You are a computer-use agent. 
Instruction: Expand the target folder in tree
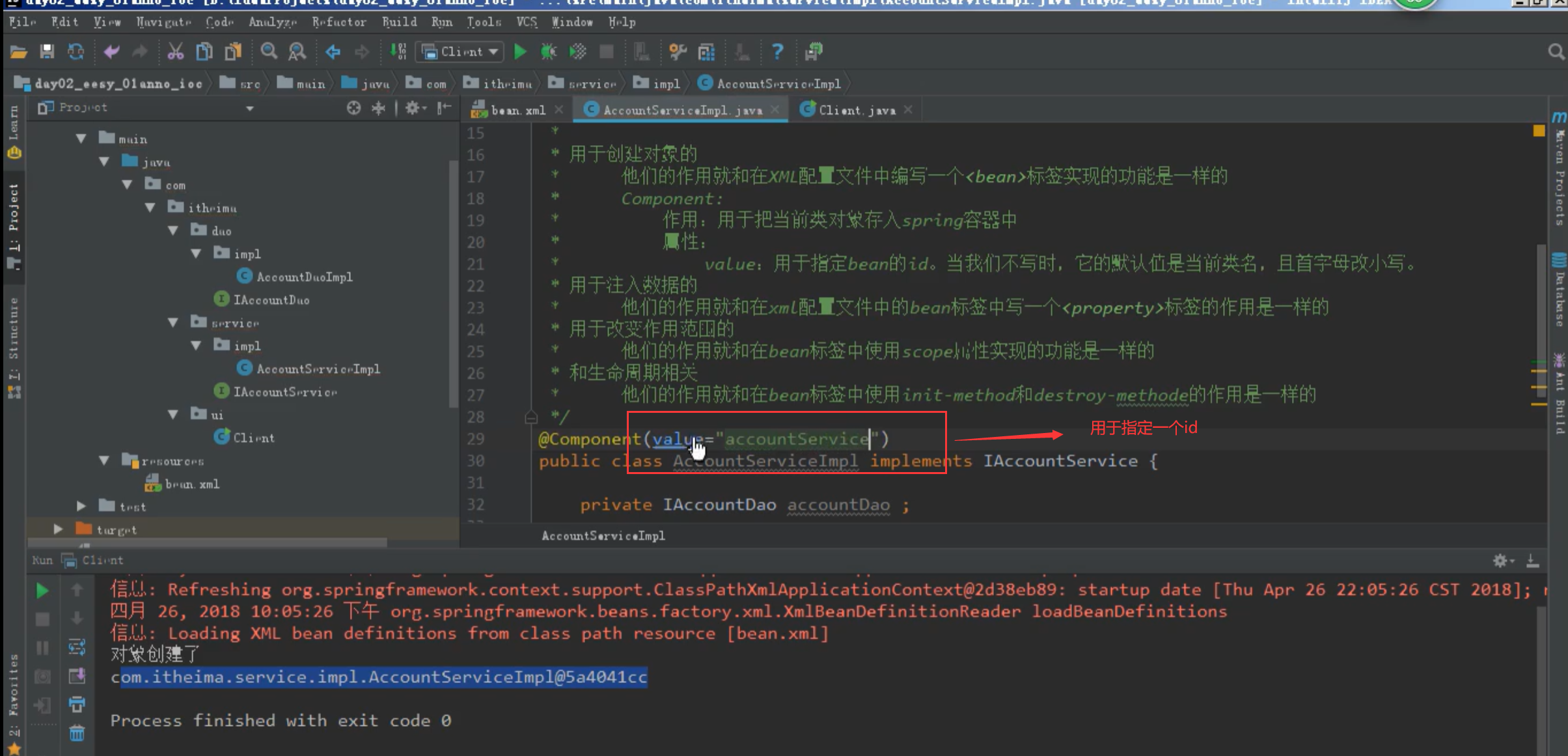point(59,529)
